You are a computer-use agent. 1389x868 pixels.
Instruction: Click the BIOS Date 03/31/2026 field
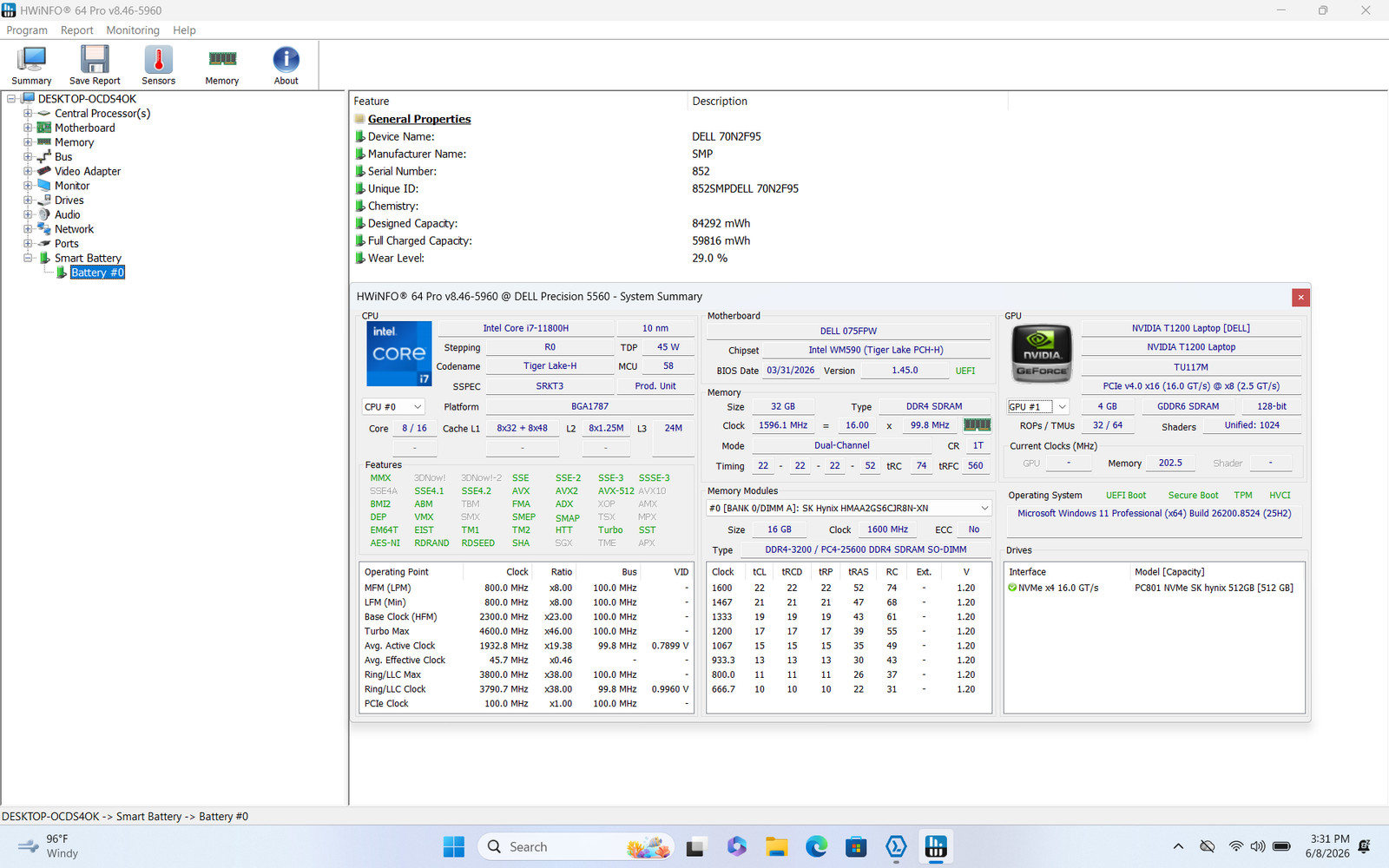coord(790,371)
